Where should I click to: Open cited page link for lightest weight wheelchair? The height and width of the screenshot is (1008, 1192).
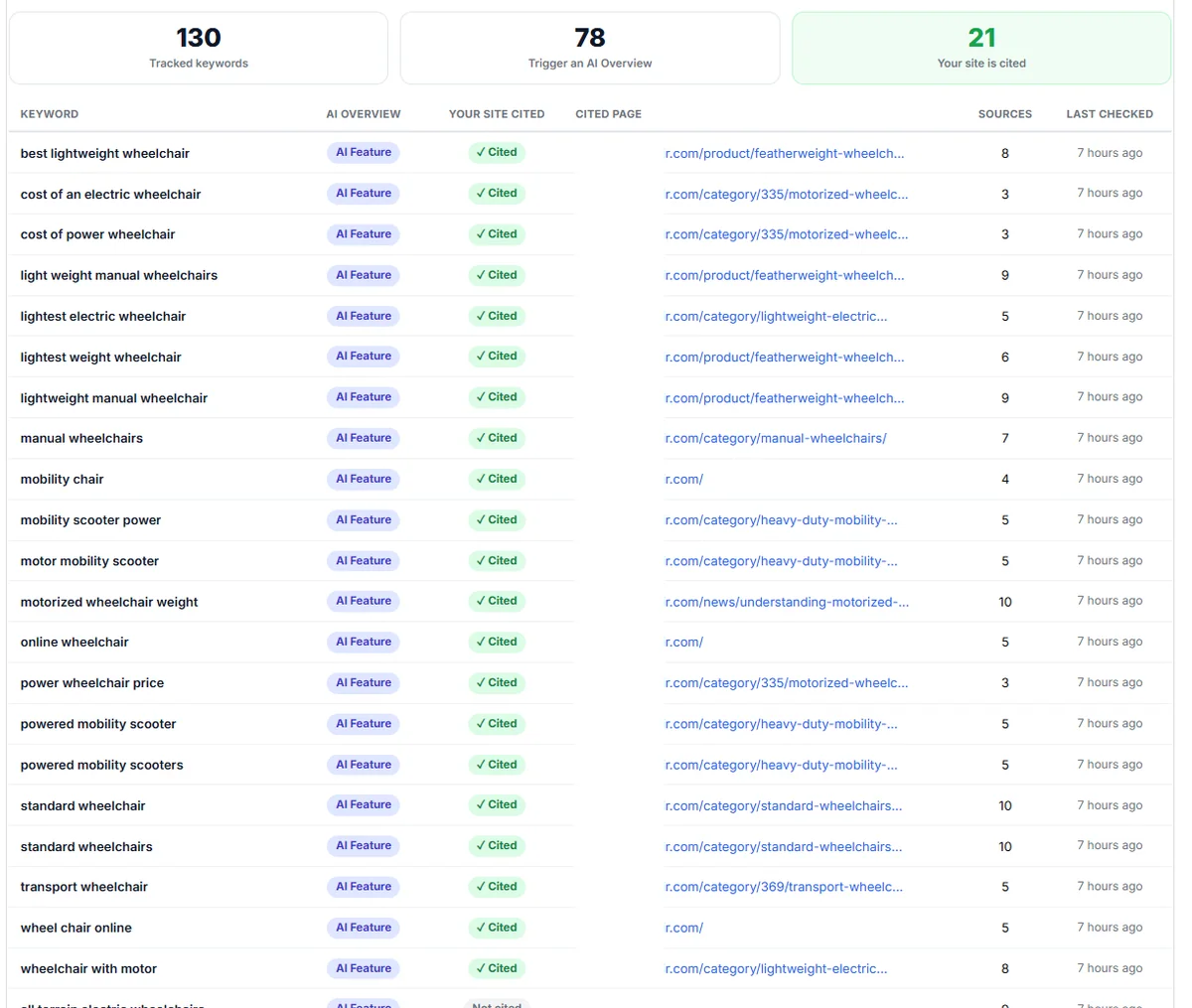coord(785,357)
